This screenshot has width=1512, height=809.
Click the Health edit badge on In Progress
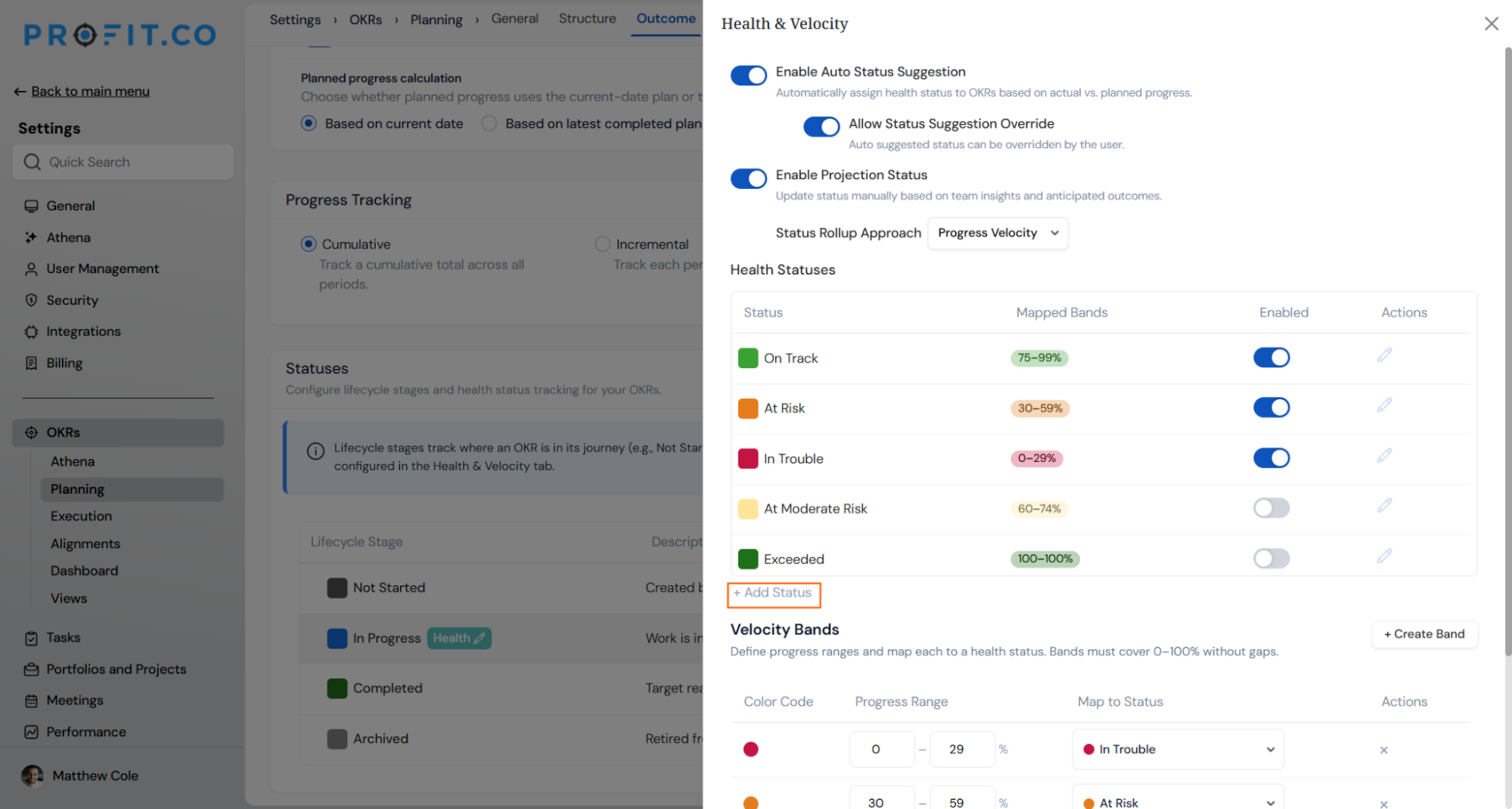(x=459, y=638)
